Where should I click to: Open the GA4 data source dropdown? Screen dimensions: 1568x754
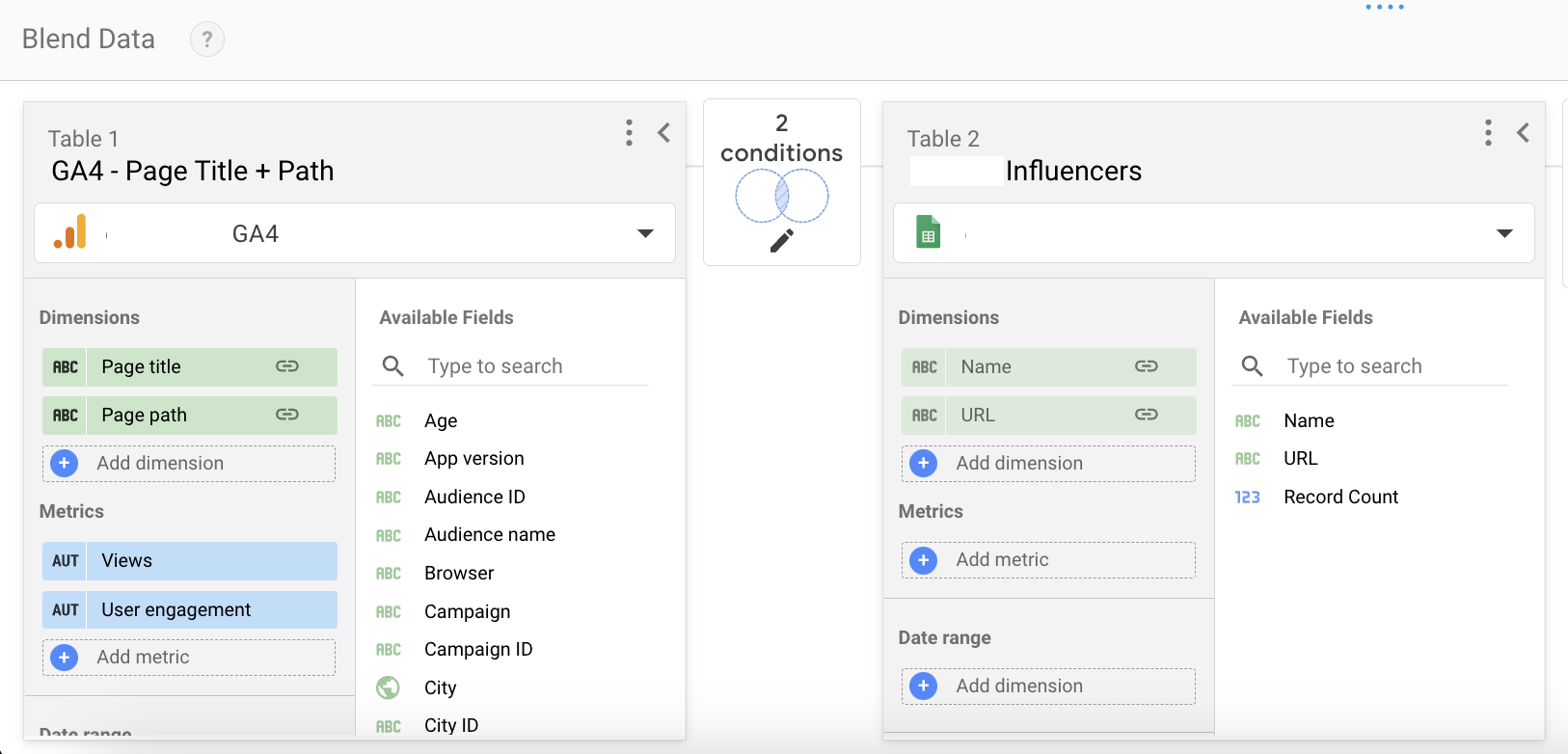point(355,233)
